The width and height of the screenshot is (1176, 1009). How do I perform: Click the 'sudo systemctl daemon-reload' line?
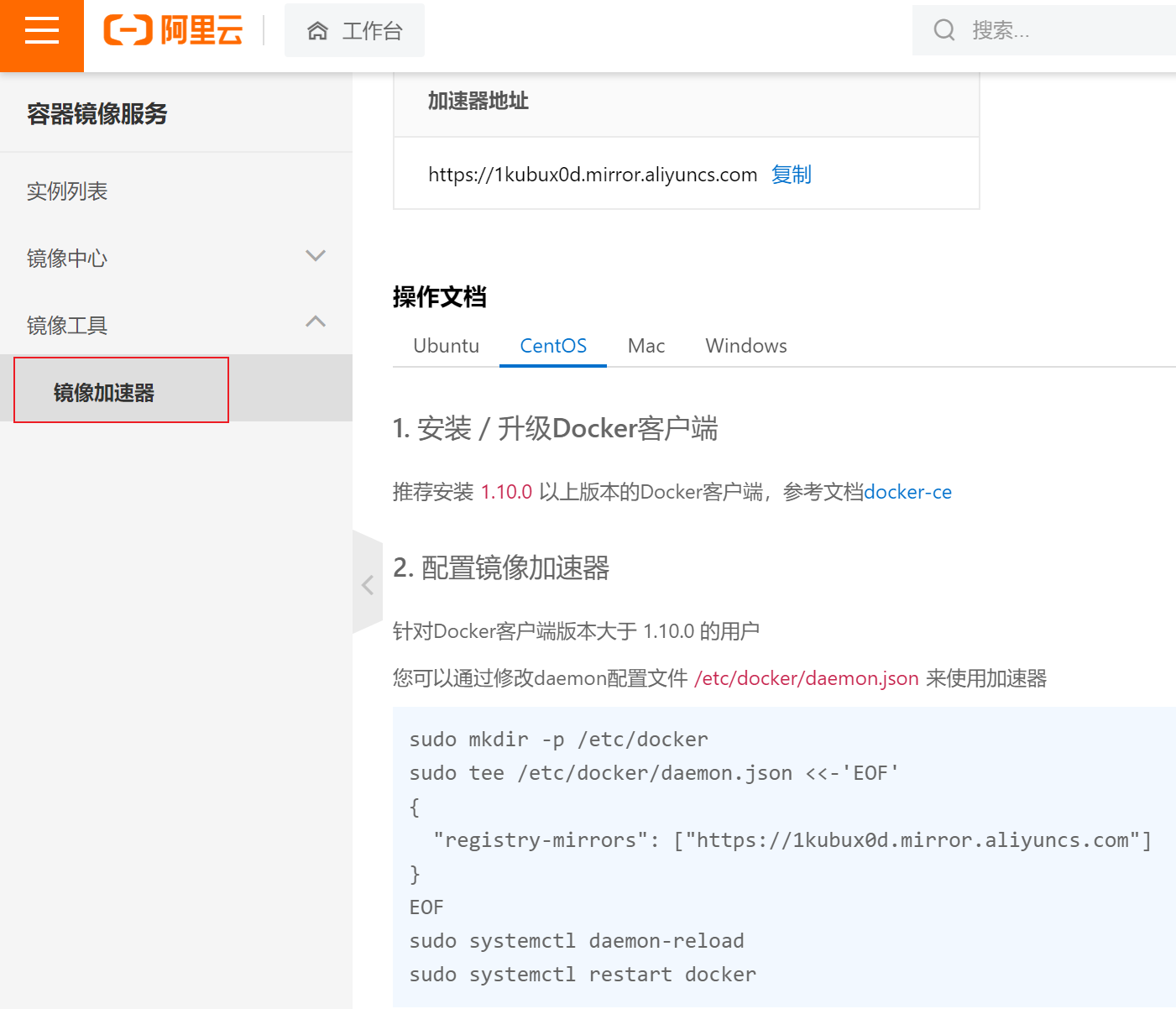(x=577, y=941)
